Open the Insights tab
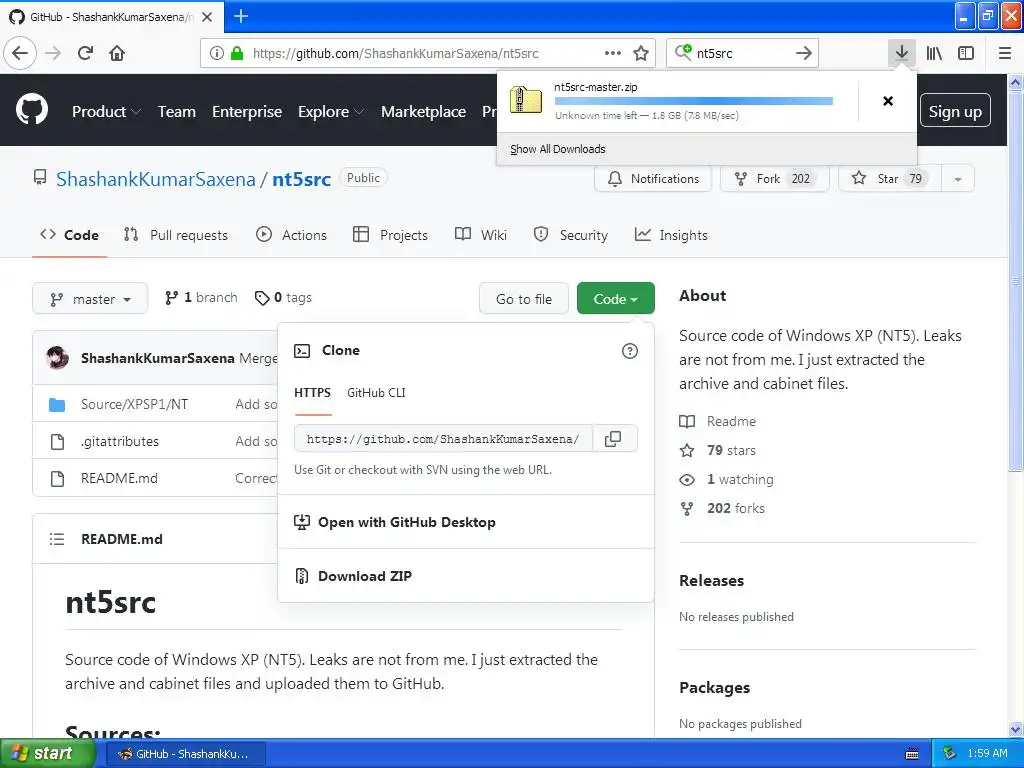Image resolution: width=1024 pixels, height=768 pixels. [x=671, y=235]
